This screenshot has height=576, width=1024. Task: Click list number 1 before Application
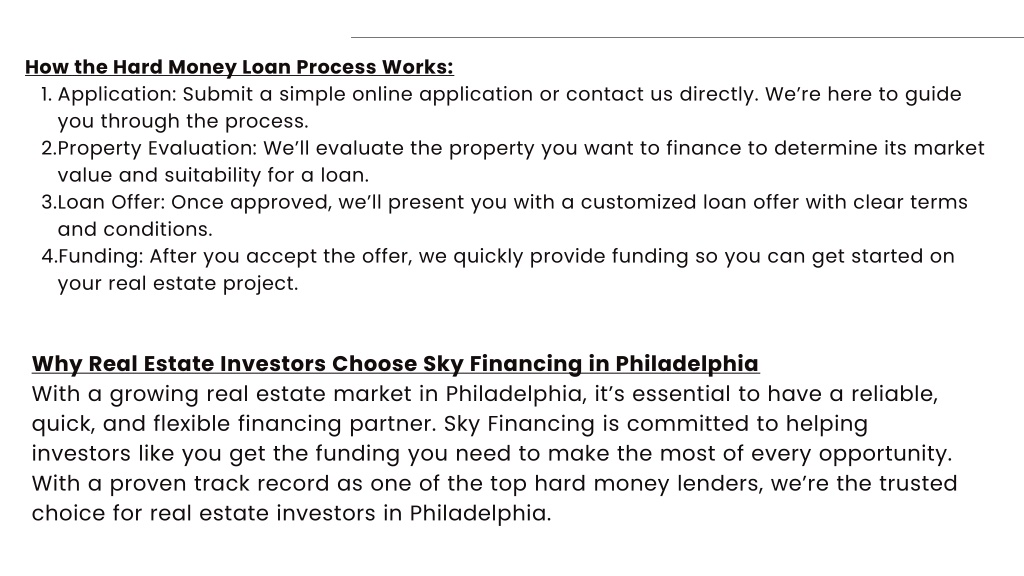[46, 95]
